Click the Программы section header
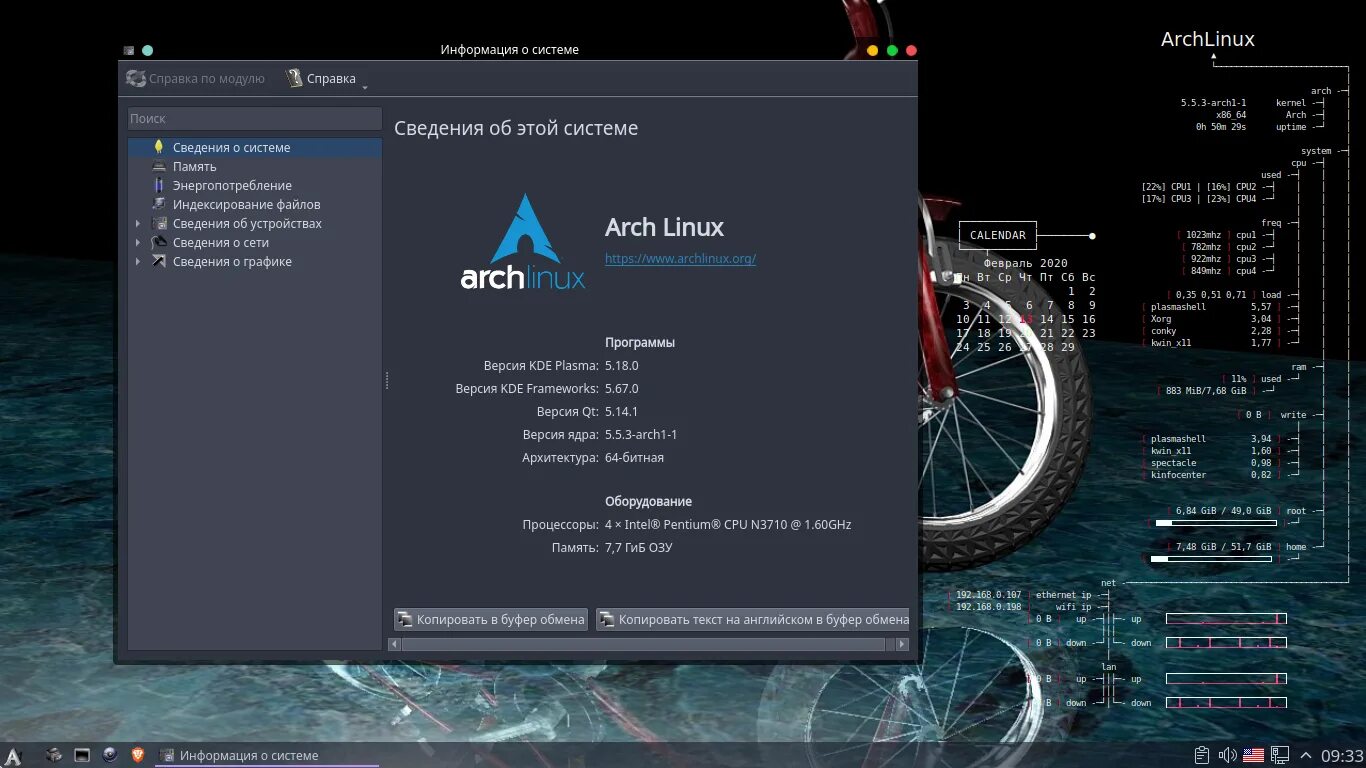 tap(640, 342)
